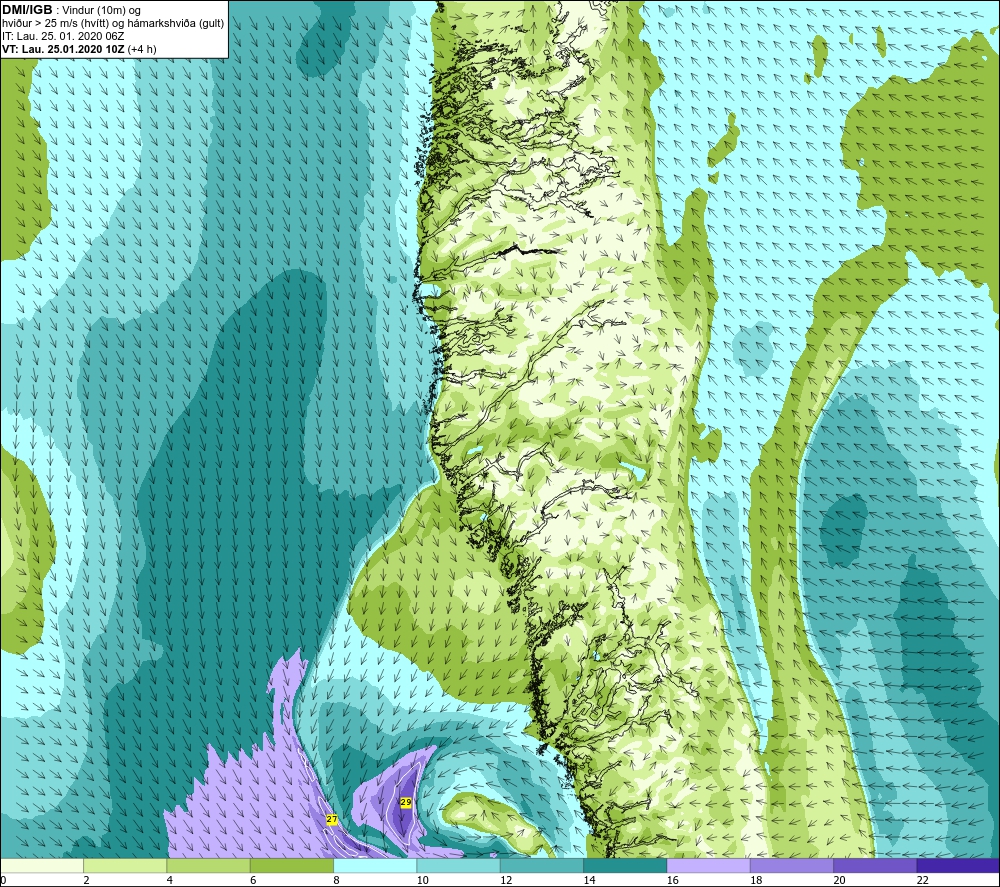Click the legend scale number 14
The image size is (1000, 887).
click(589, 880)
